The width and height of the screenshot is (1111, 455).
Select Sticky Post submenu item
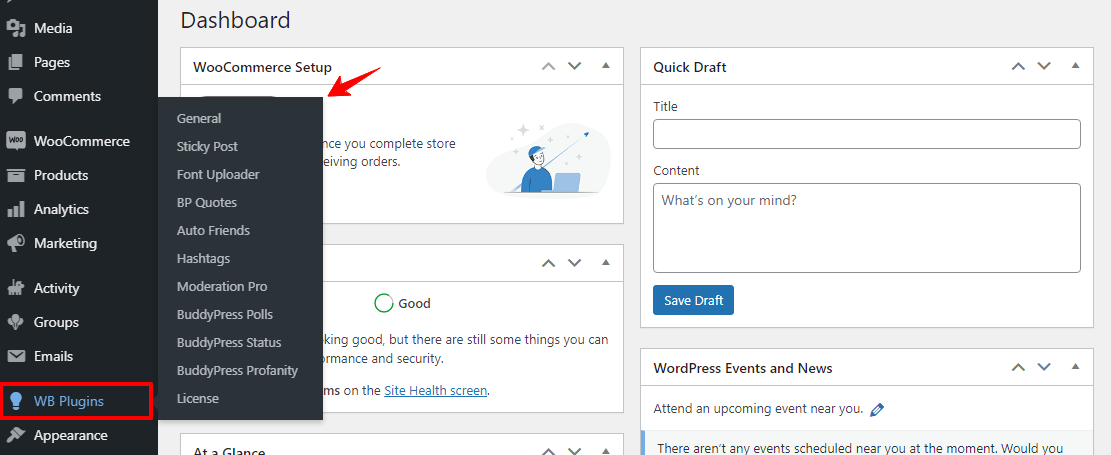(208, 147)
